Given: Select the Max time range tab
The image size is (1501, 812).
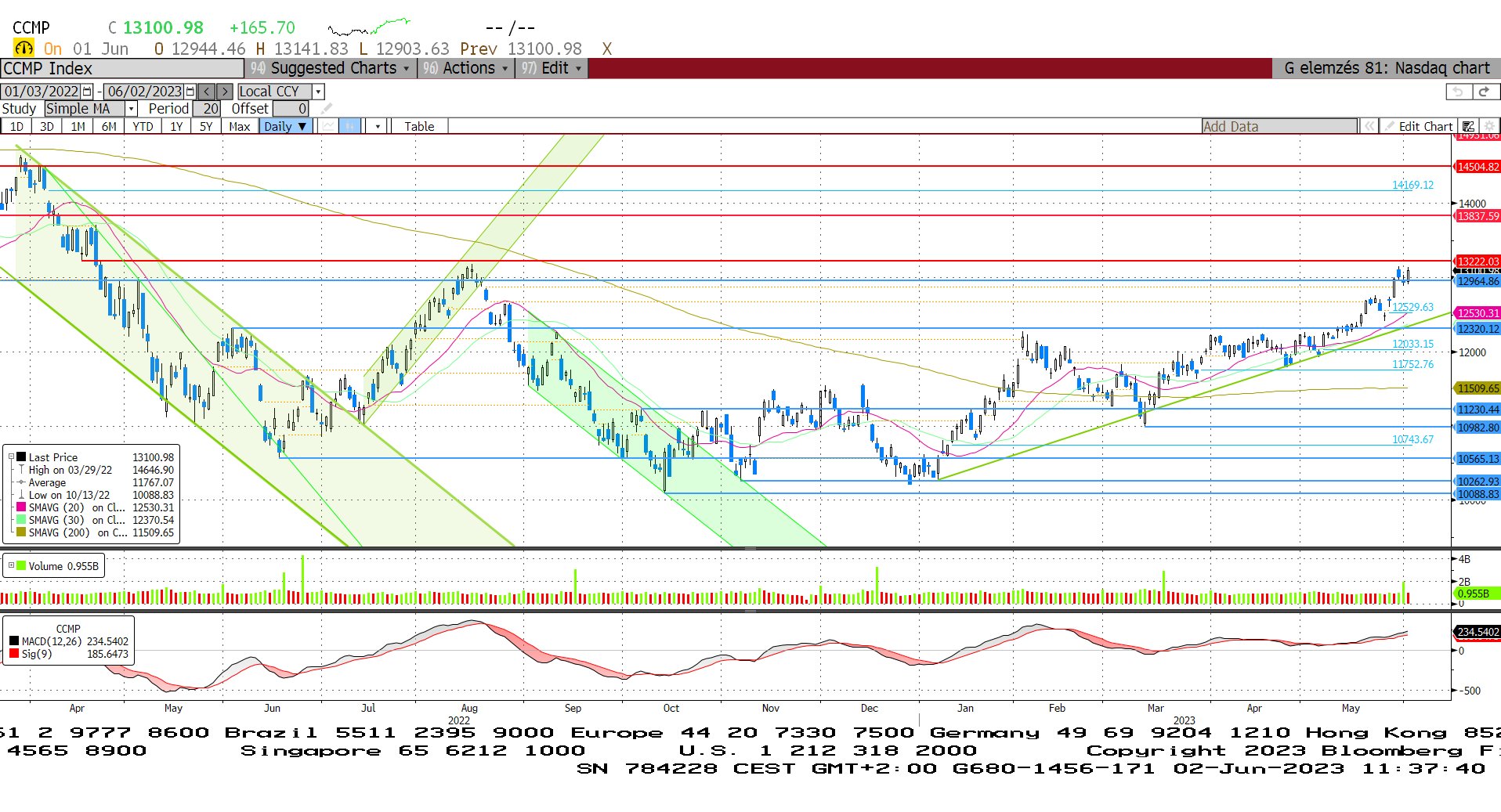Looking at the screenshot, I should (x=240, y=126).
